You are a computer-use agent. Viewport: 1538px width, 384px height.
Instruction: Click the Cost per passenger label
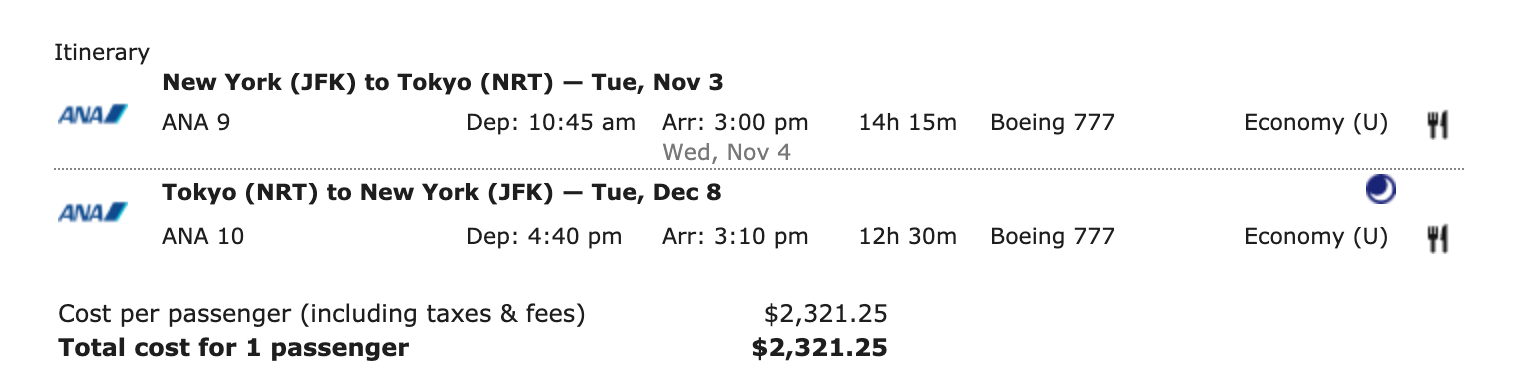[x=322, y=315]
